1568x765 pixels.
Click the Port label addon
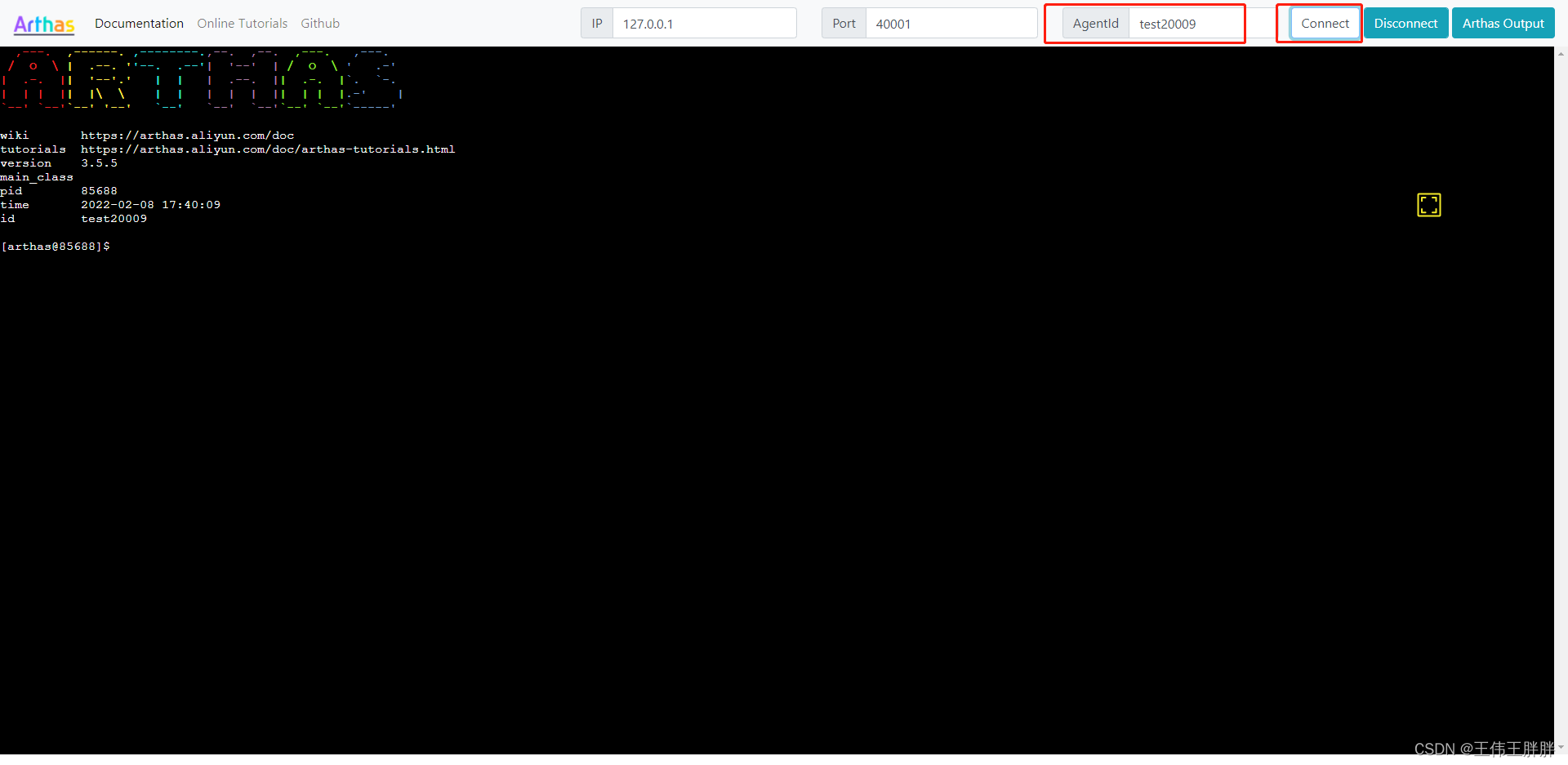click(844, 24)
